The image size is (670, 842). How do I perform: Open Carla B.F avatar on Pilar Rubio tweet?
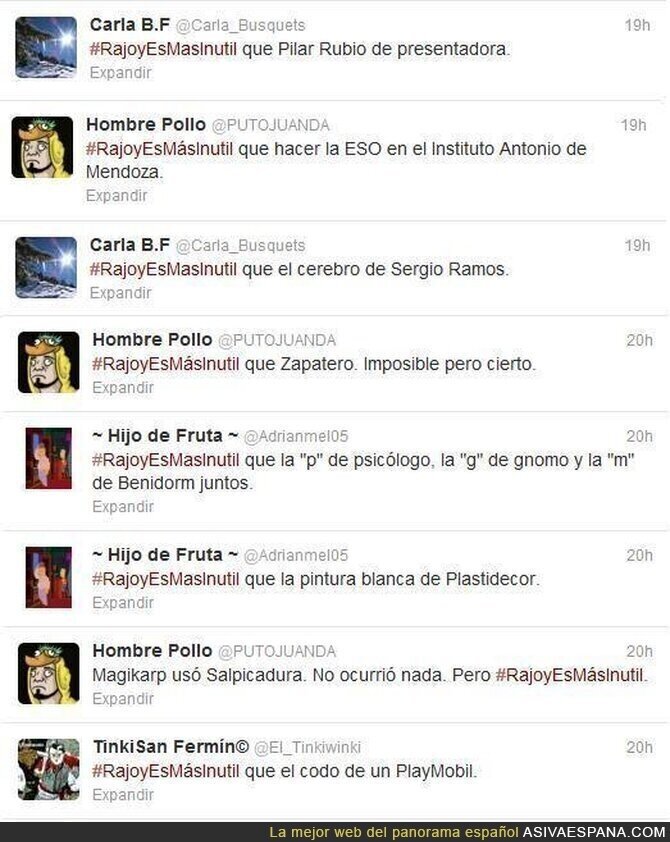coord(46,47)
